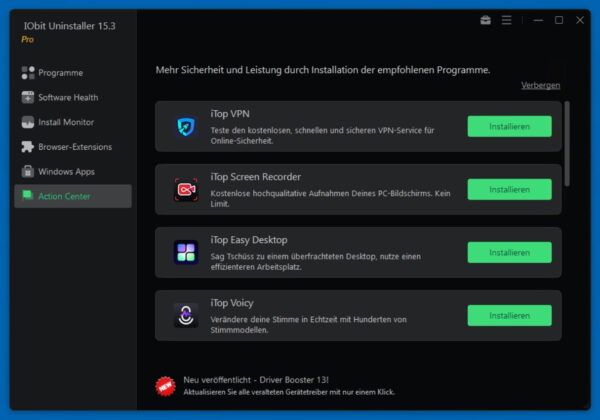600x420 pixels.
Task: Click the iTop VPN title text
Action: point(230,114)
